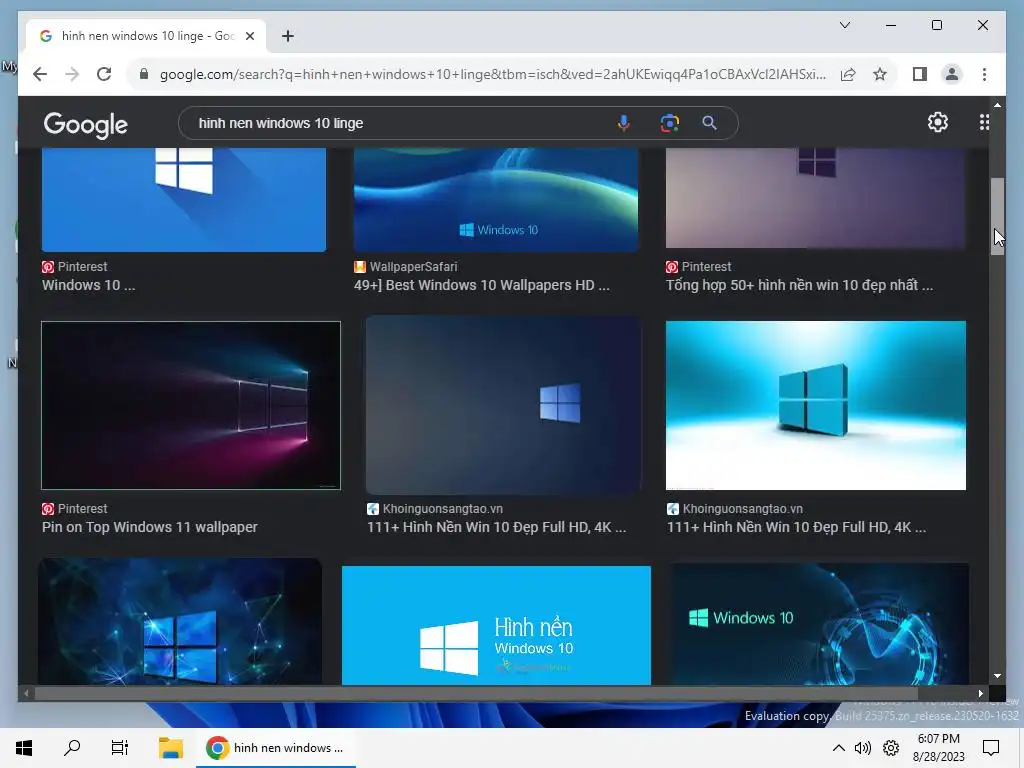1024x768 pixels.
Task: Open 'Tổng hợp 50+ hình nền win 10' link
Action: tap(799, 285)
